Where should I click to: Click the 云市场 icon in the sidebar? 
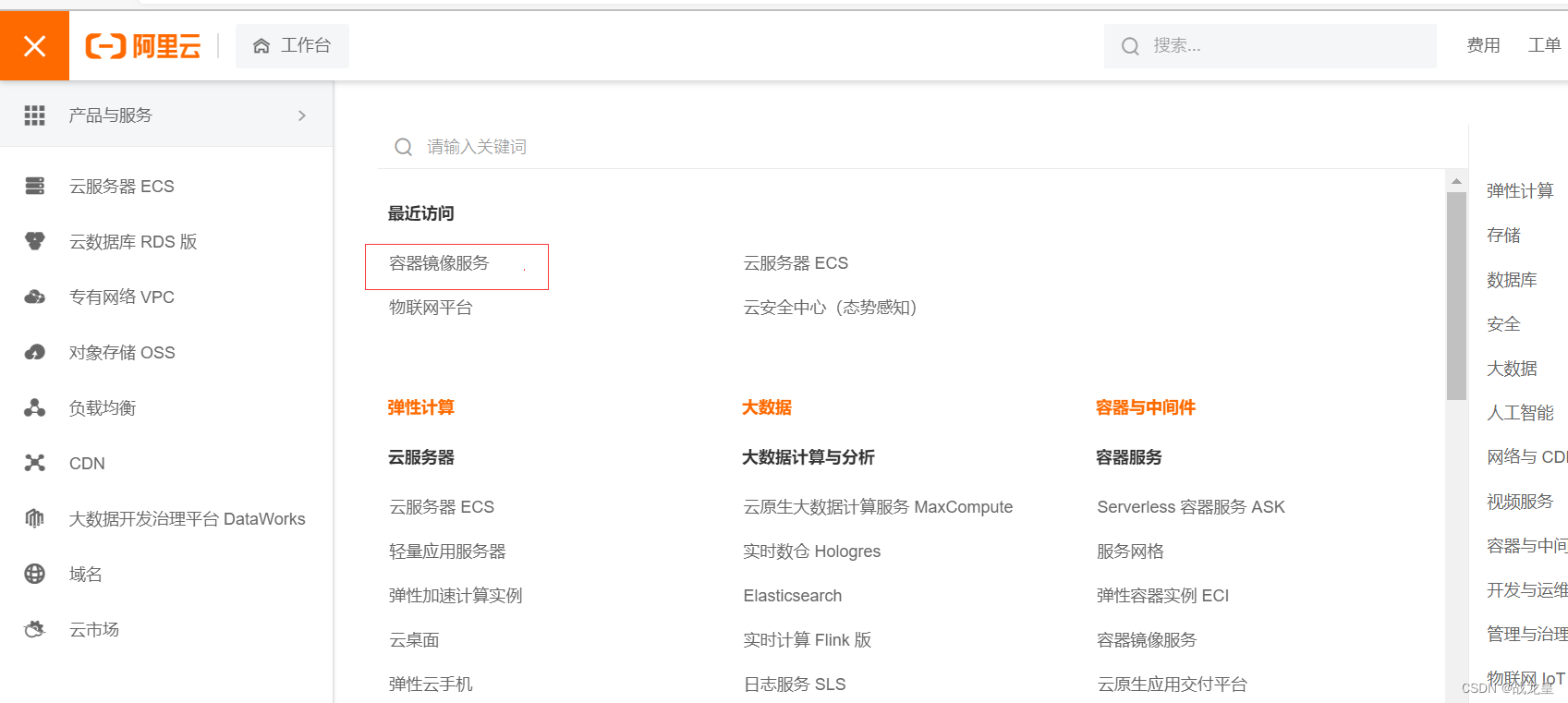(34, 629)
